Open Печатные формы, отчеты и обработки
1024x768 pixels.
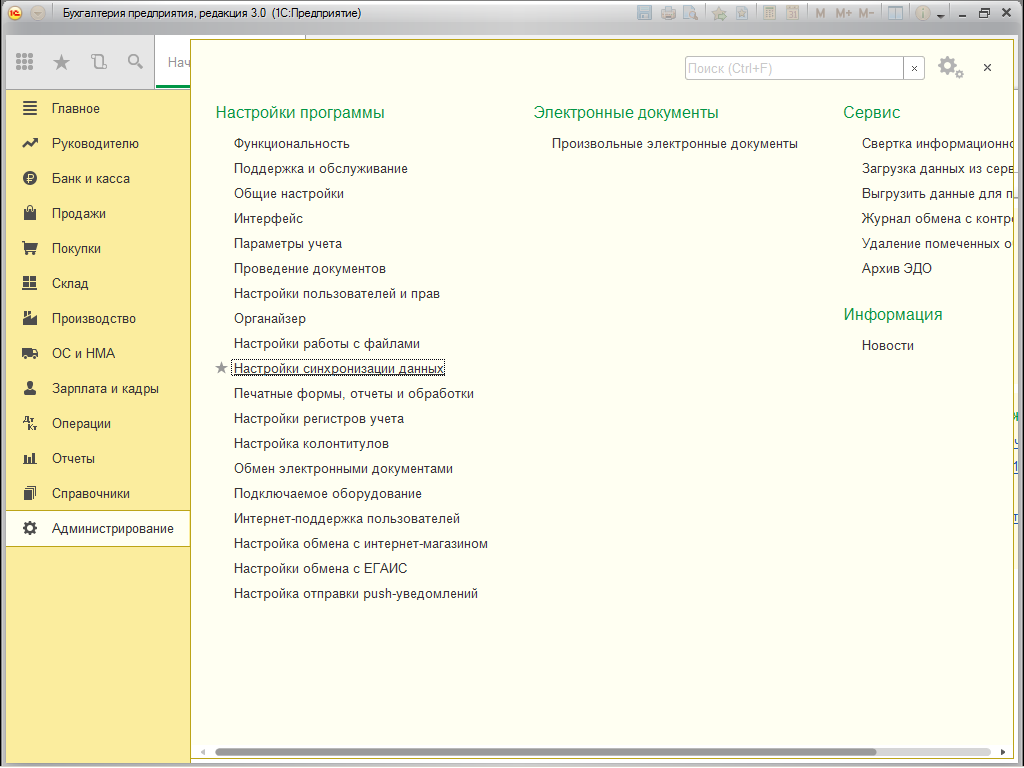pos(354,394)
